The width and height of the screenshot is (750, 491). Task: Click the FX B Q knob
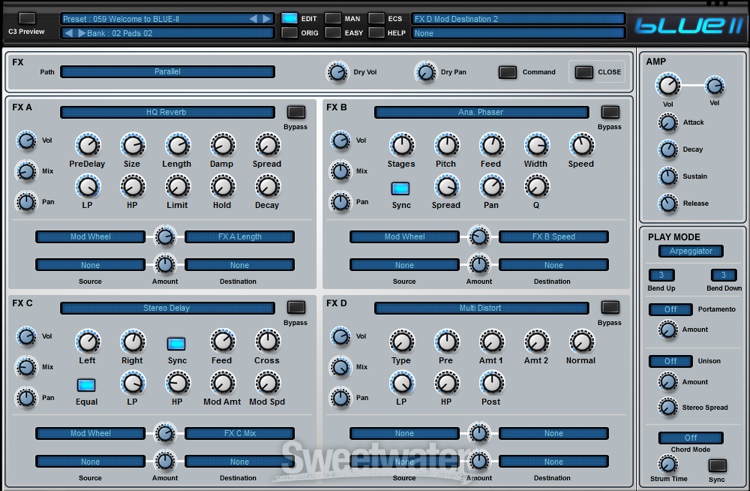pyautogui.click(x=537, y=186)
